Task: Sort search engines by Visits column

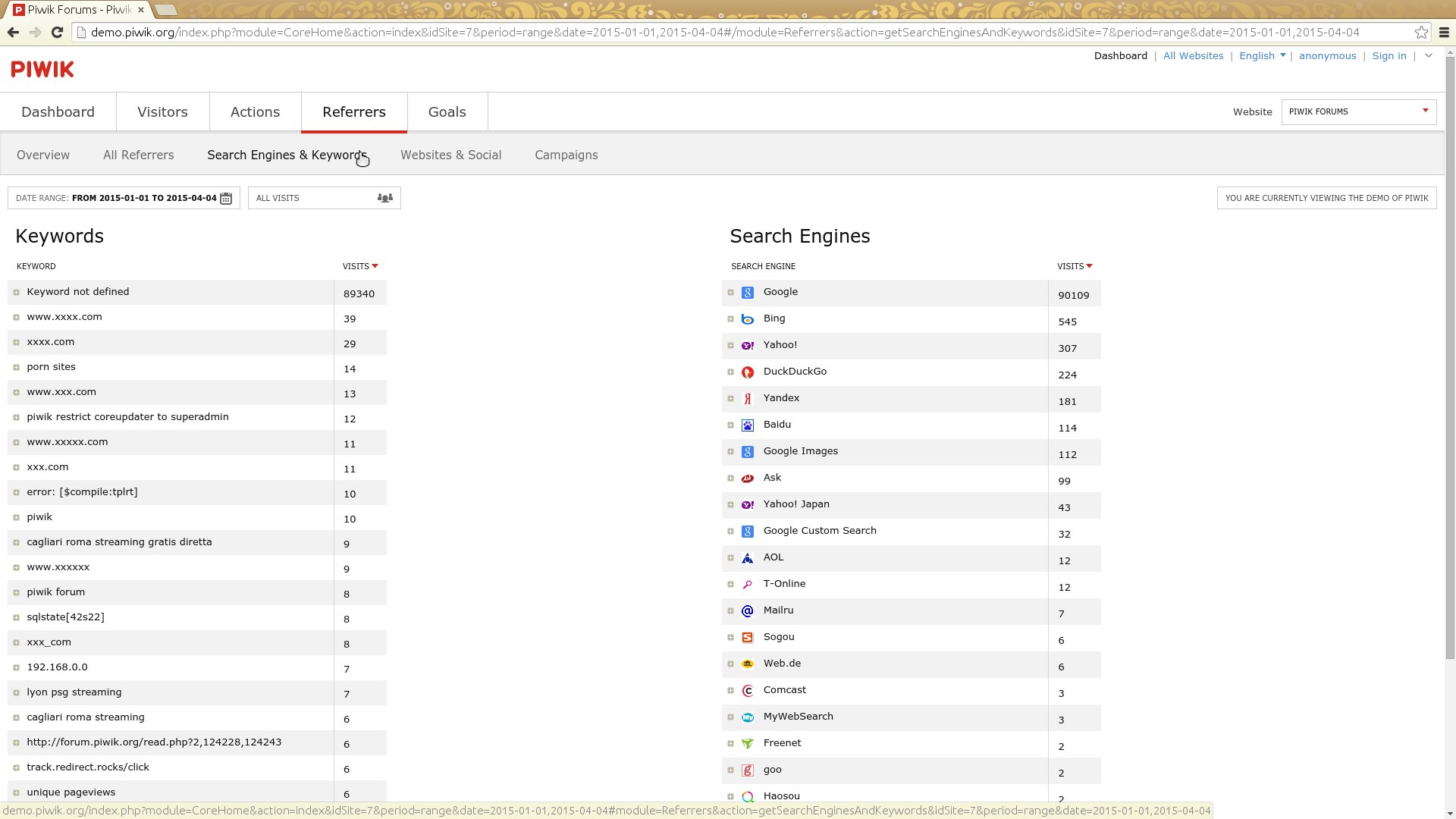Action: click(x=1075, y=266)
